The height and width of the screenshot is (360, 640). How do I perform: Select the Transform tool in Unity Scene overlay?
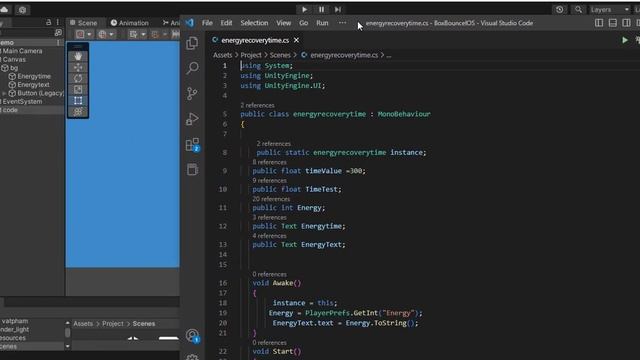point(78,111)
